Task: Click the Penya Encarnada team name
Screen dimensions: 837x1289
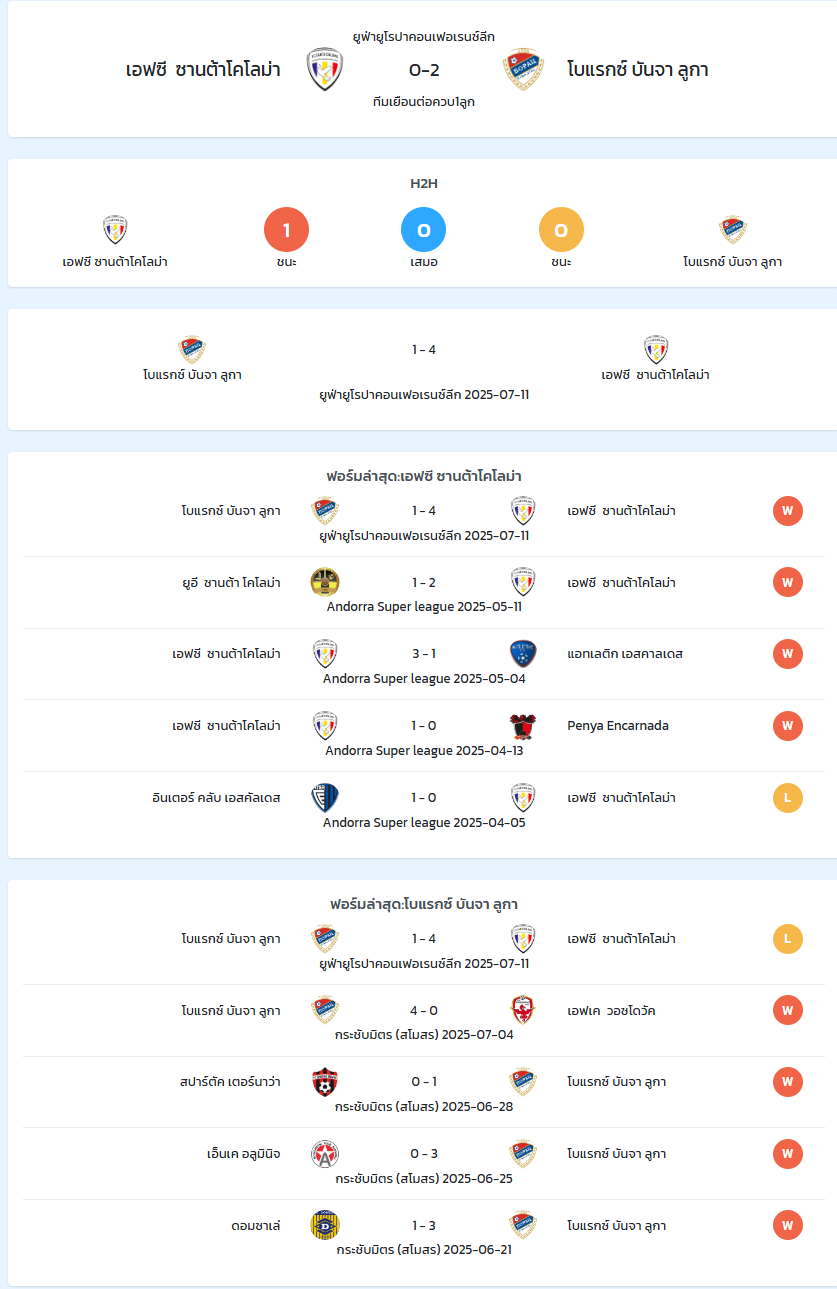Action: 618,725
